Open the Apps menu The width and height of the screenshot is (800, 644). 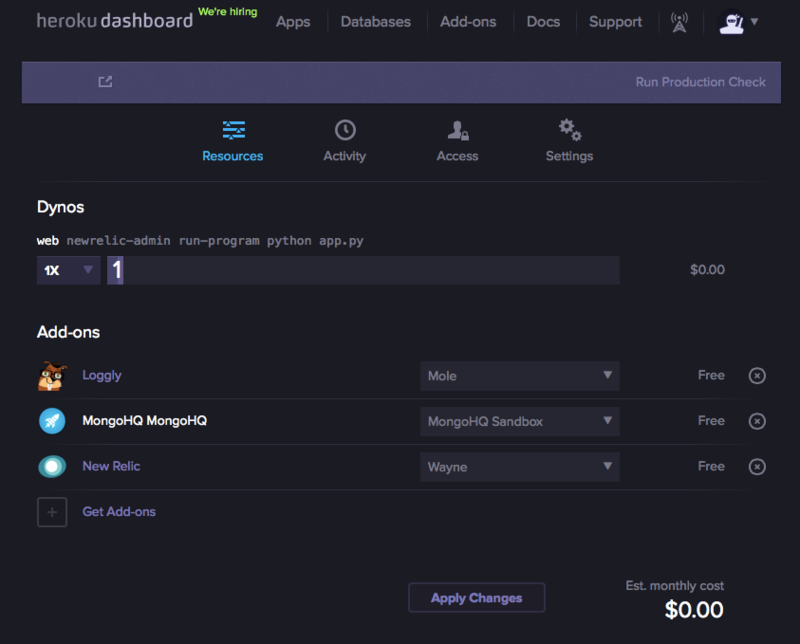point(293,22)
